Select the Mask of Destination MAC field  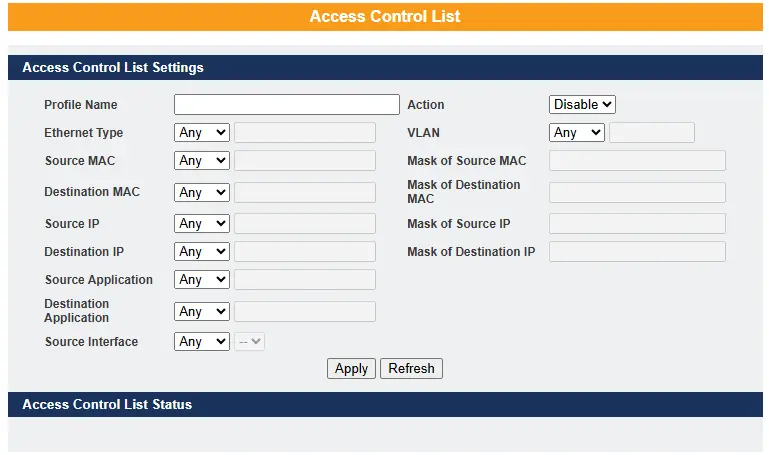637,192
